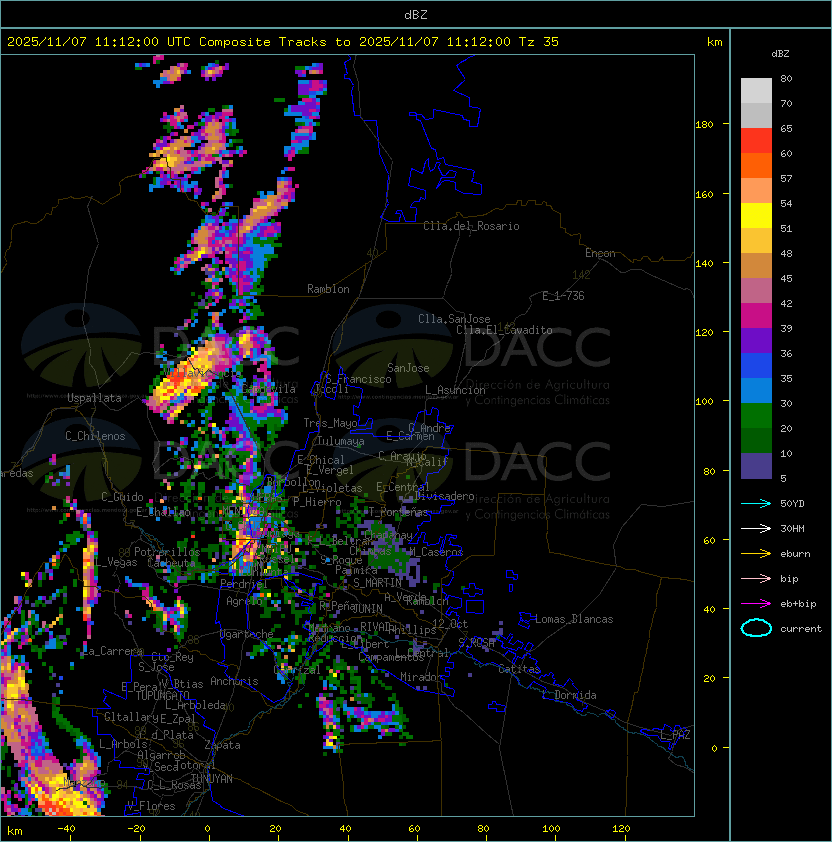Click the 'eburn' legend label

795,553
